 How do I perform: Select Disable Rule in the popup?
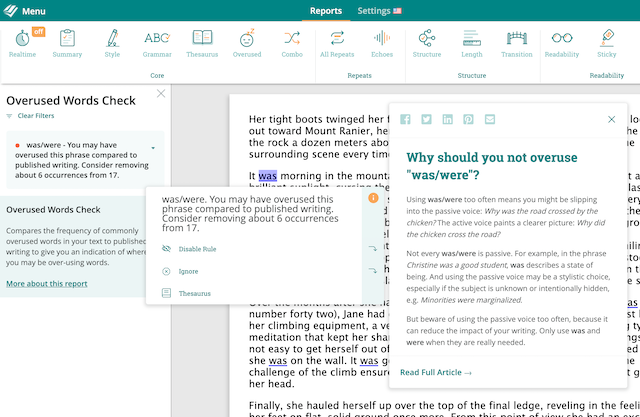coord(197,249)
